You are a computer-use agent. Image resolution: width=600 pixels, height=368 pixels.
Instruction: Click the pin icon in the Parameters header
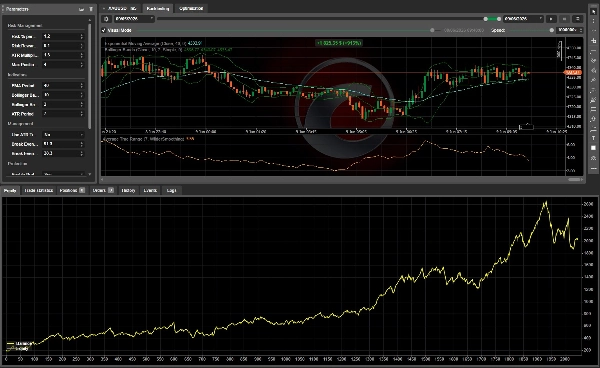click(91, 9)
